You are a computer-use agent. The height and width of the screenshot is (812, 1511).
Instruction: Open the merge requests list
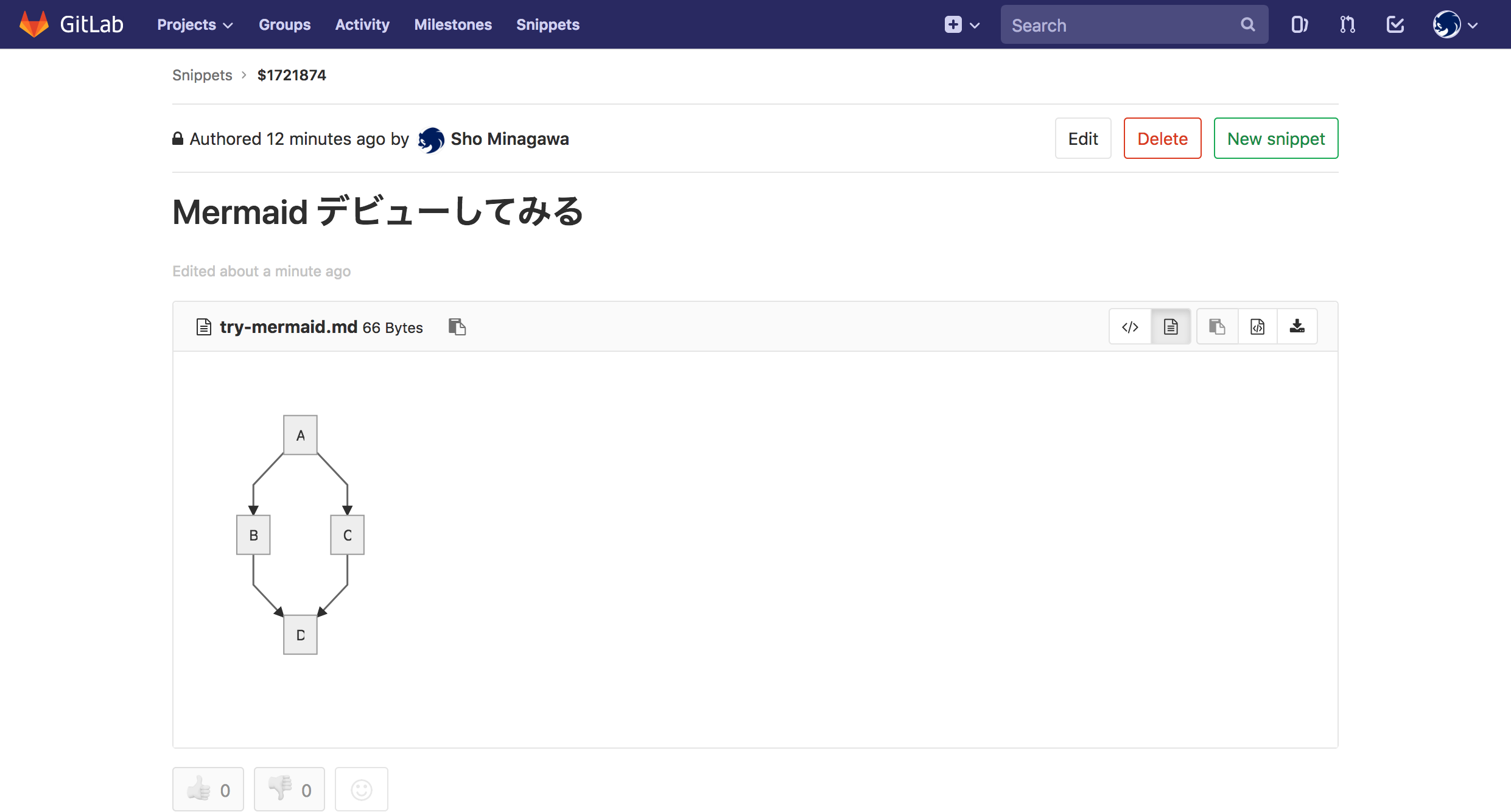coord(1347,24)
